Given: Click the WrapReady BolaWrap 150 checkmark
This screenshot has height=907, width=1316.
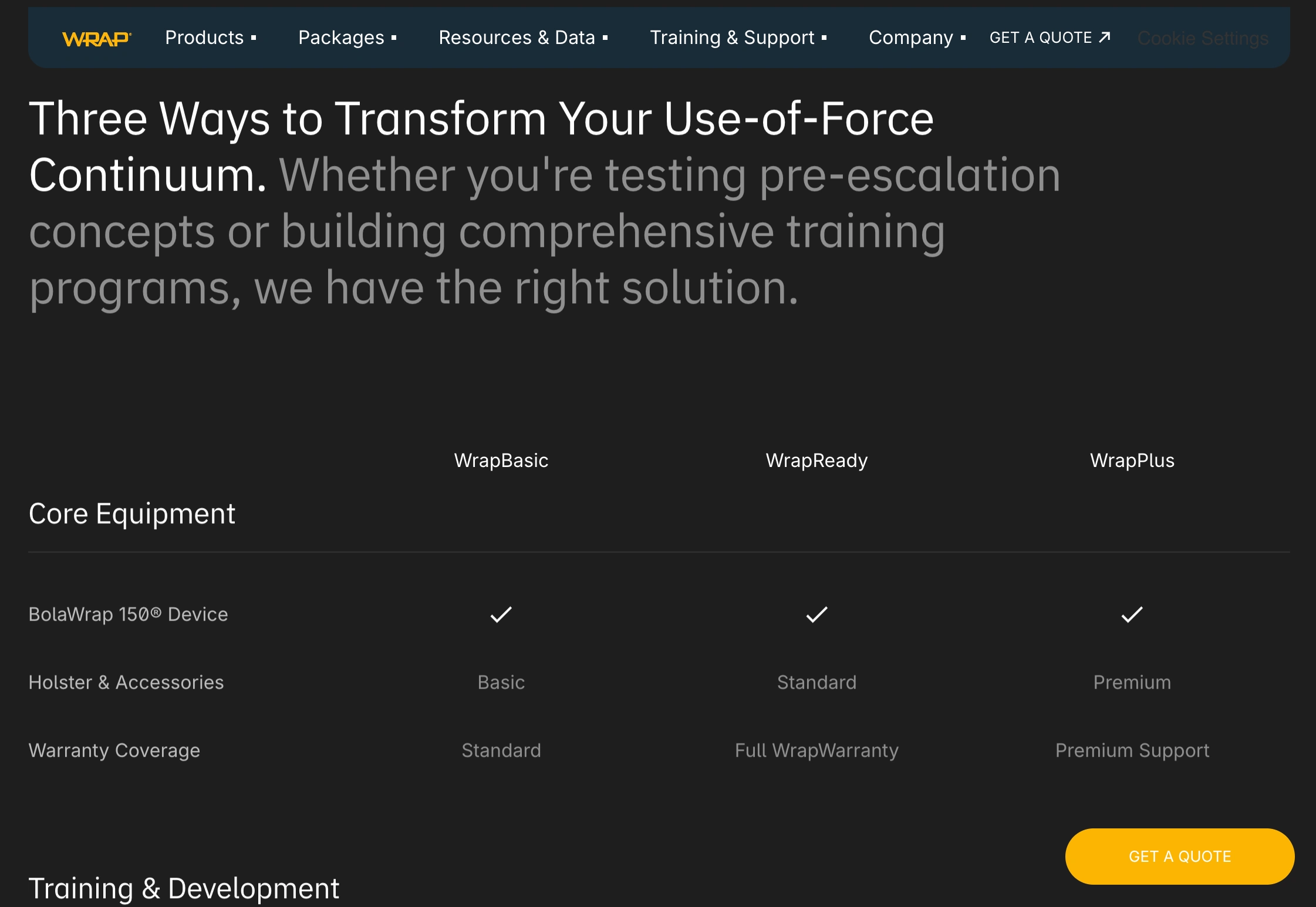Looking at the screenshot, I should tap(816, 614).
